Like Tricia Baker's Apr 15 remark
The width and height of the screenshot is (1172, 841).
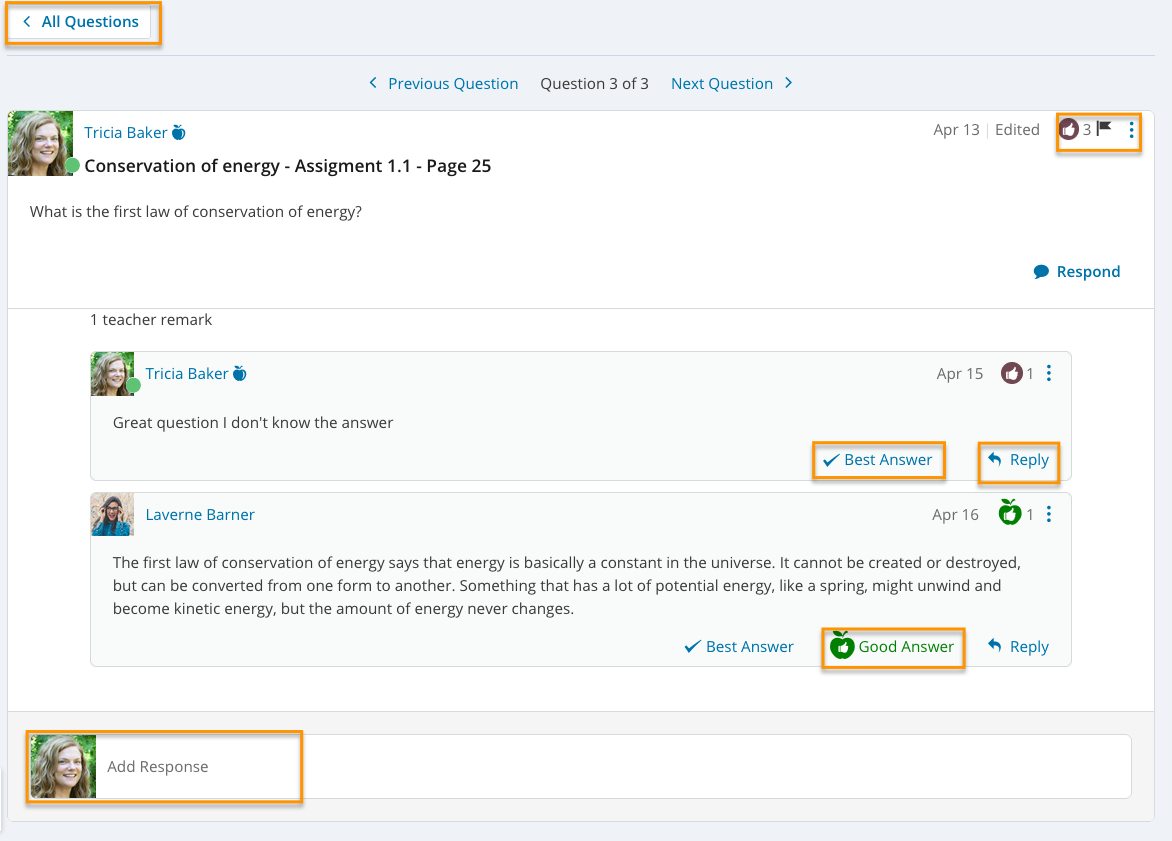coord(1012,373)
